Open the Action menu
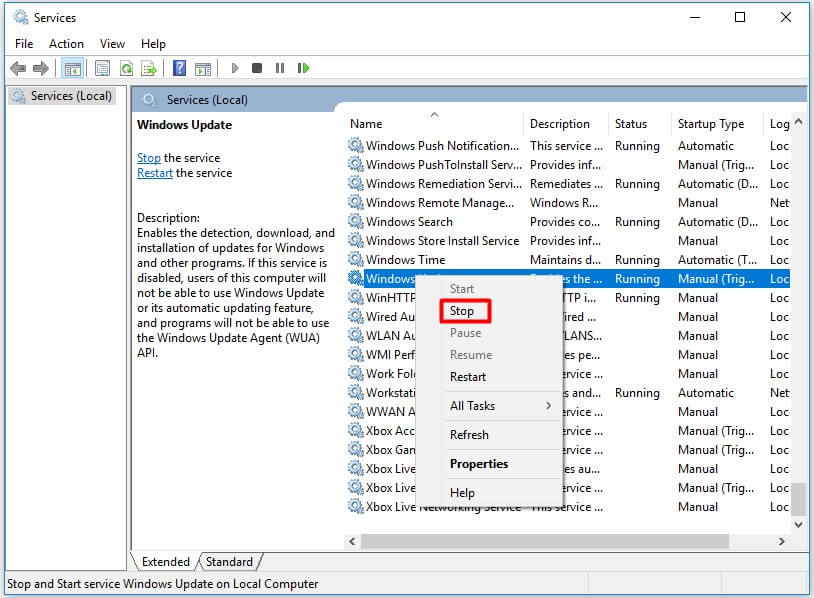Viewport: 814px width, 598px height. [66, 44]
